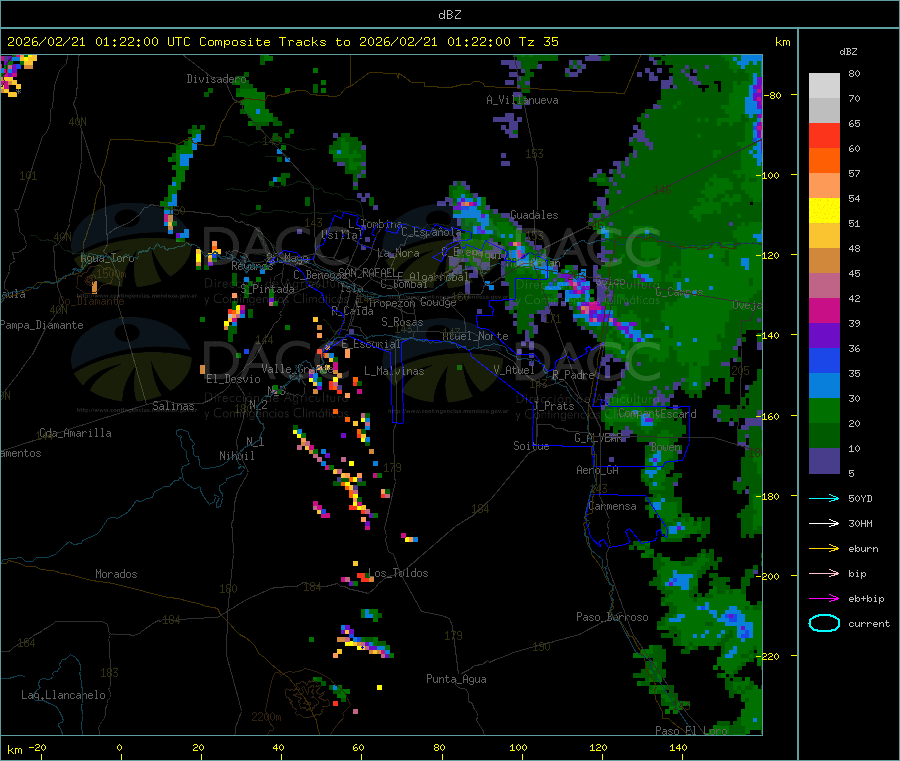Select the bright yellow 54 dBZ swatch
The image size is (900, 761).
(824, 211)
